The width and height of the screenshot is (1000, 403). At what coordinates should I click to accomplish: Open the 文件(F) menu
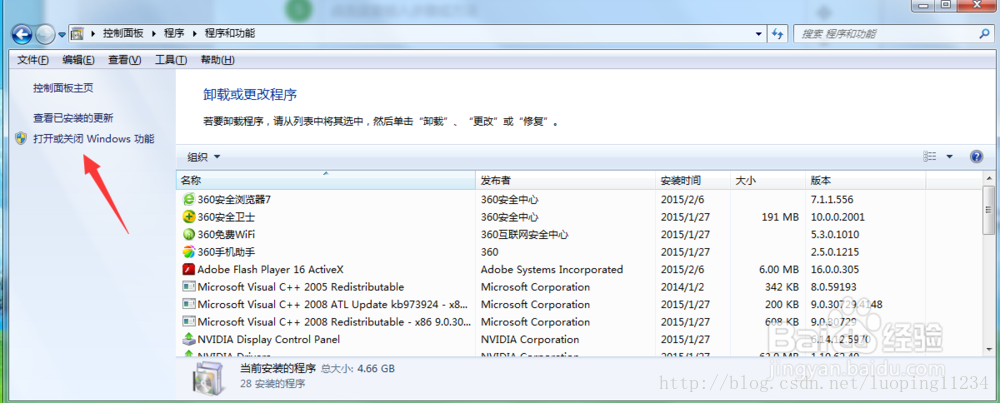pos(33,60)
